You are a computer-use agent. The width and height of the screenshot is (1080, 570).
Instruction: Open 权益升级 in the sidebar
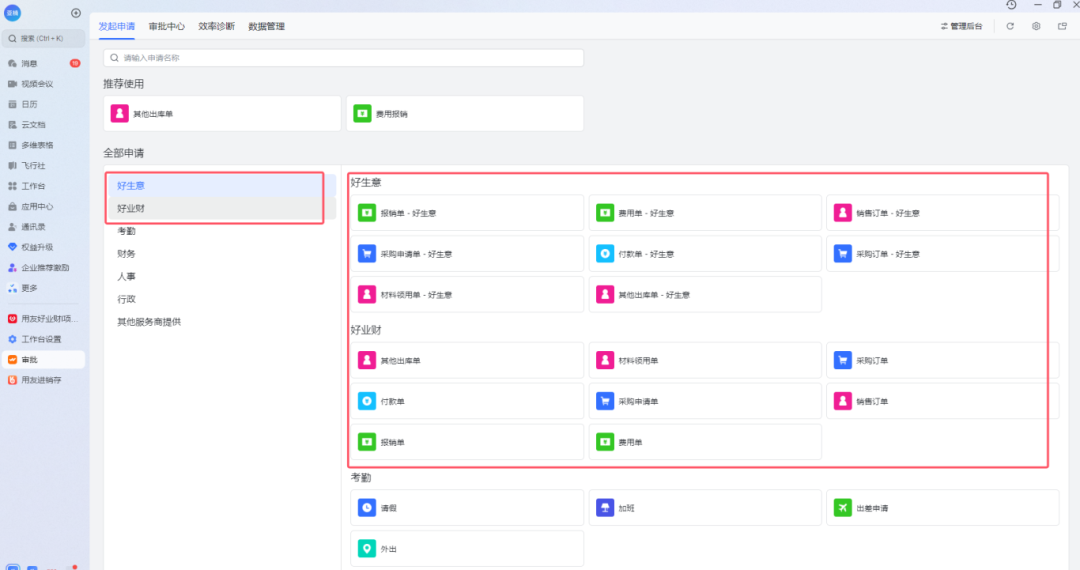(x=43, y=247)
